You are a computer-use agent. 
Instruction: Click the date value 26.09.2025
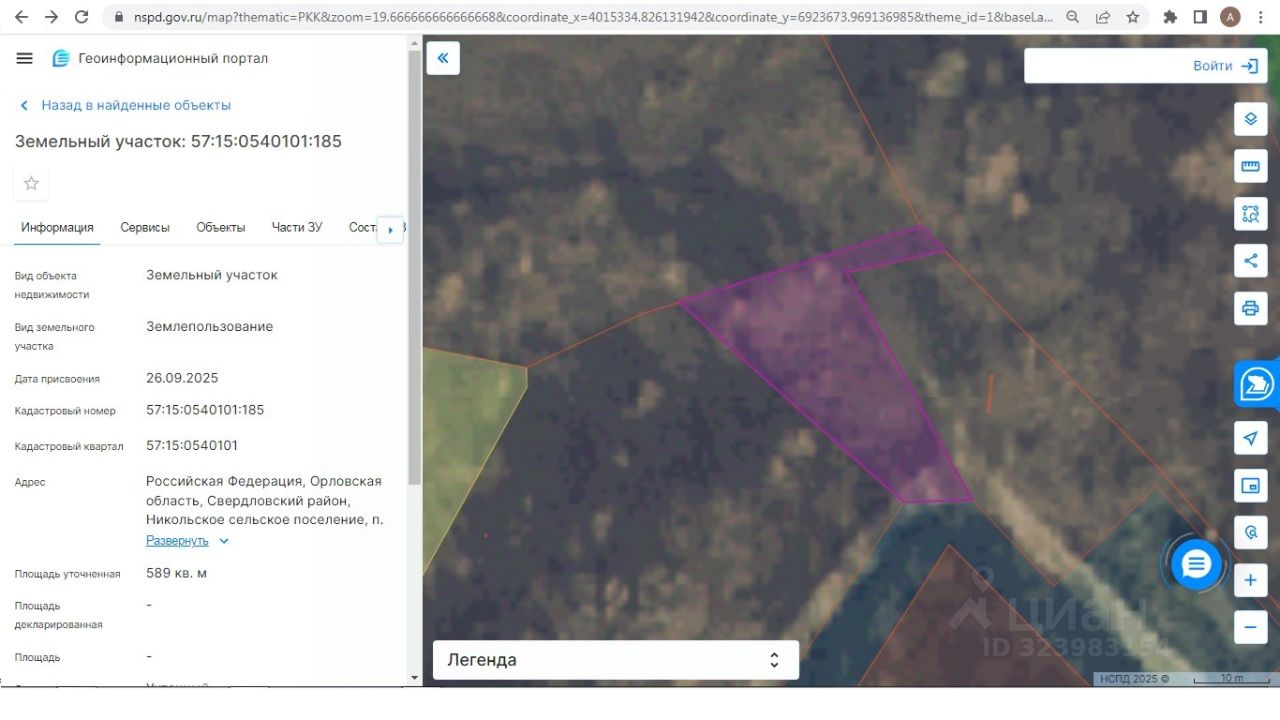pos(182,378)
